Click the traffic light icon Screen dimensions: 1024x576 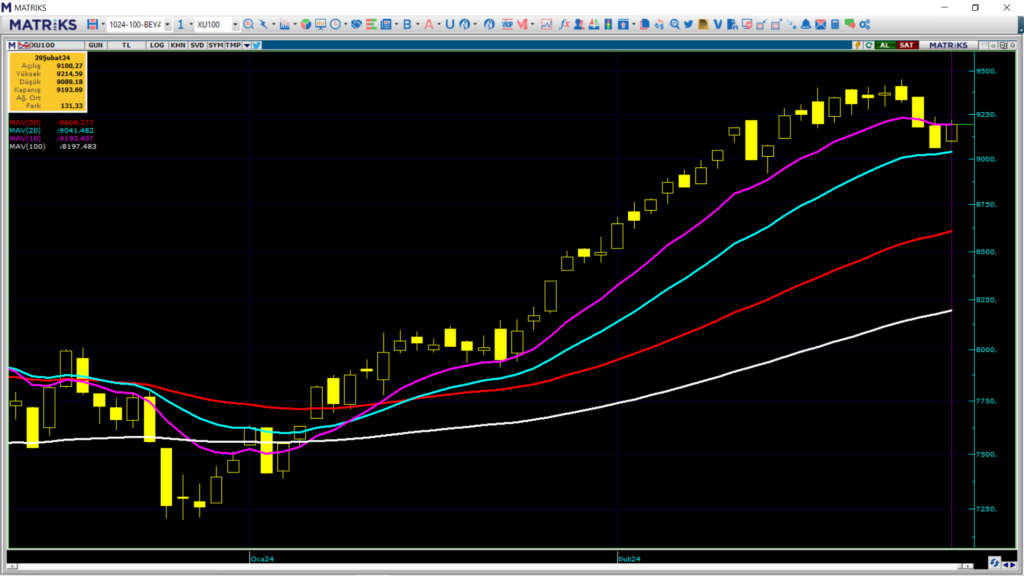[x=606, y=24]
